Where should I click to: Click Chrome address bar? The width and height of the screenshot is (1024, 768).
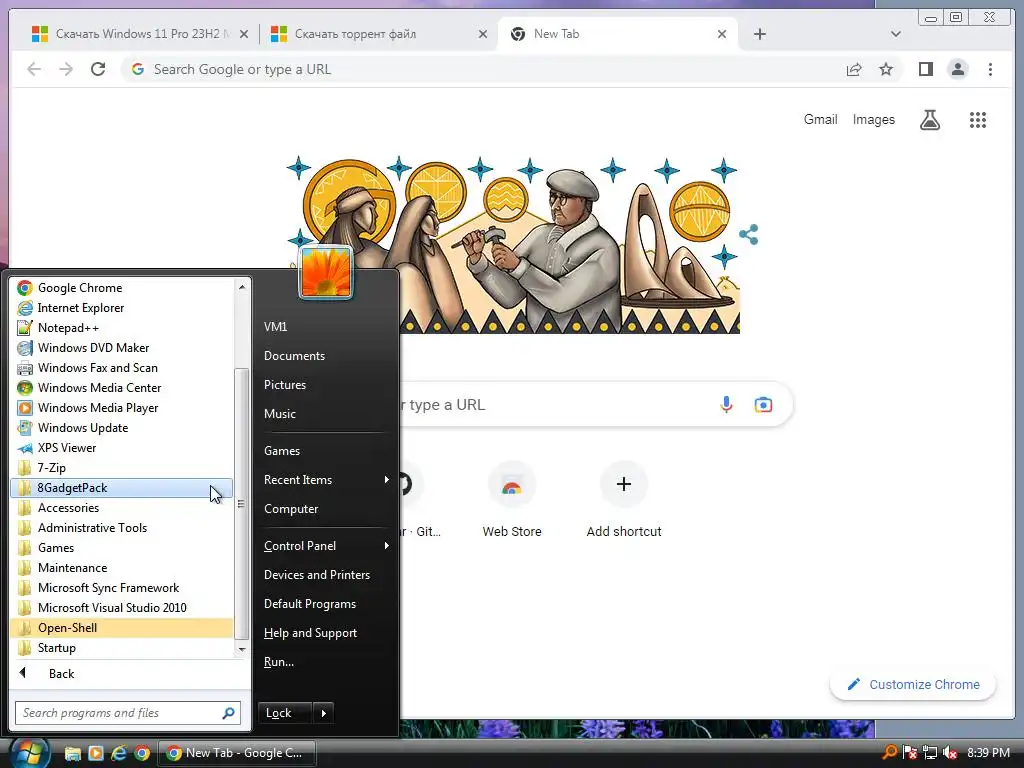click(483, 69)
